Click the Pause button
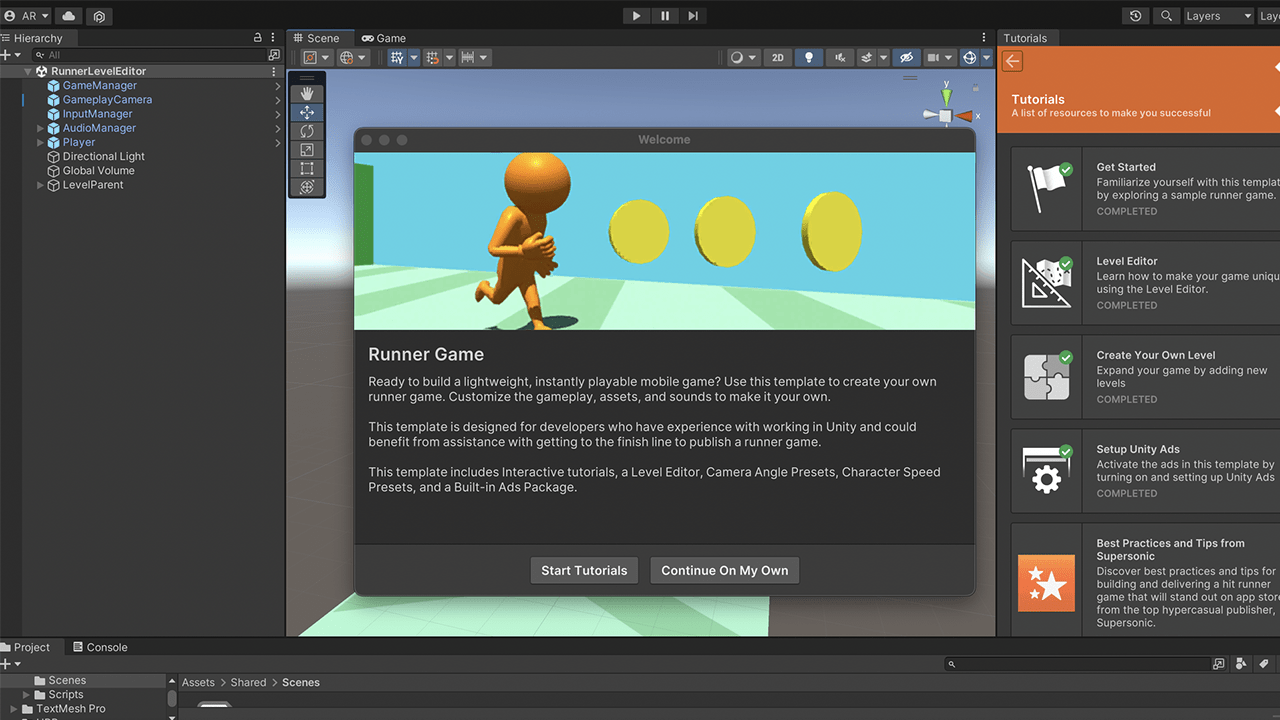Image resolution: width=1280 pixels, height=720 pixels. [x=665, y=16]
